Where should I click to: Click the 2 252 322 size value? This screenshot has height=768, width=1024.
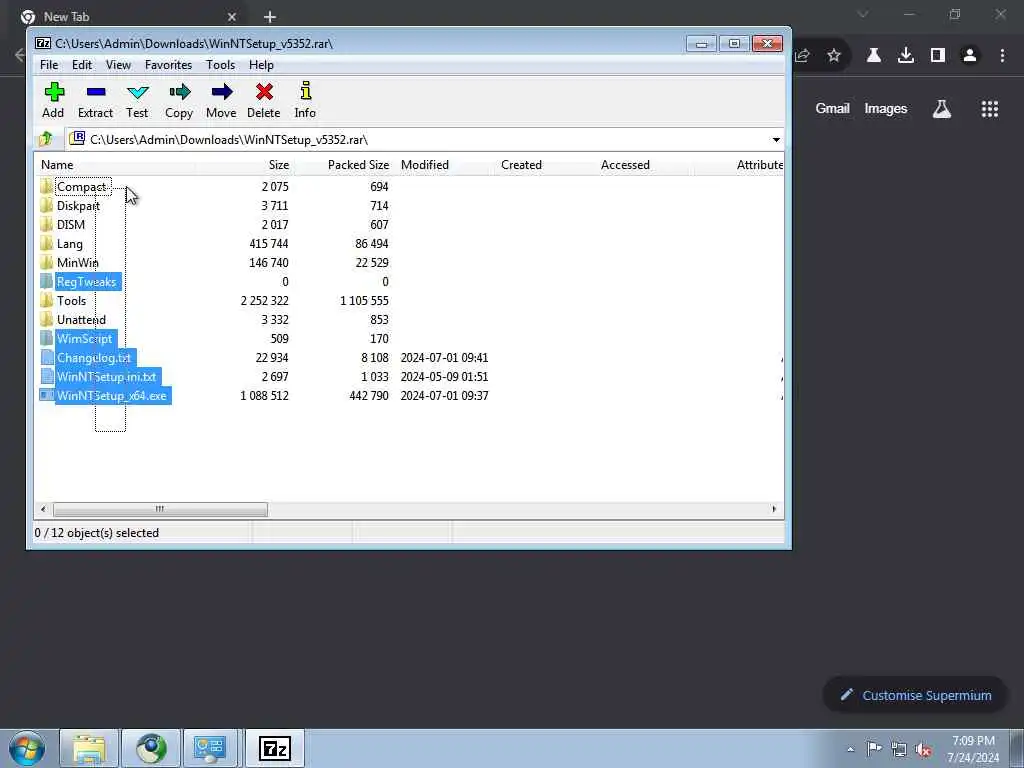(x=264, y=300)
